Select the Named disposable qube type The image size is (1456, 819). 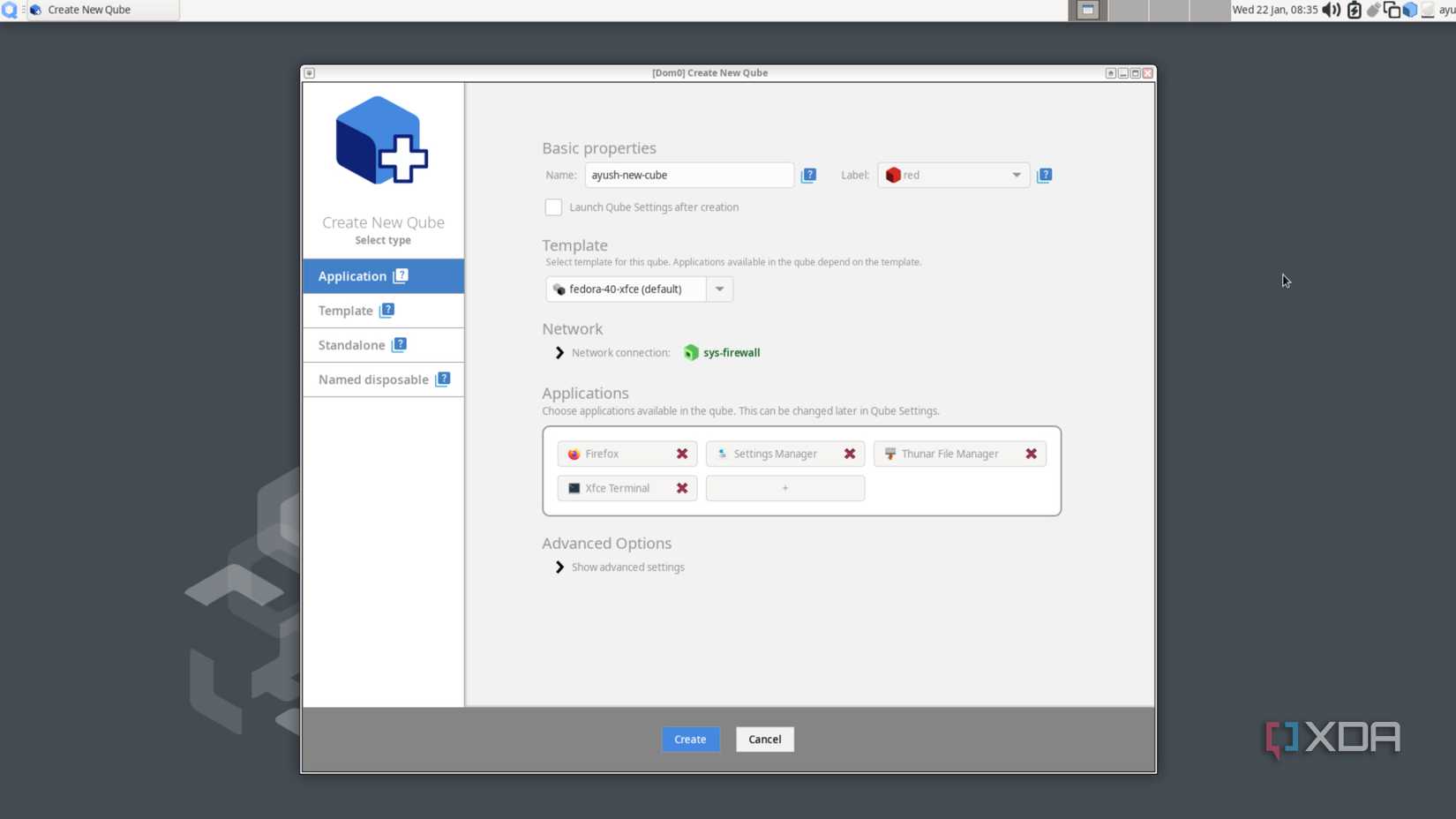point(374,379)
